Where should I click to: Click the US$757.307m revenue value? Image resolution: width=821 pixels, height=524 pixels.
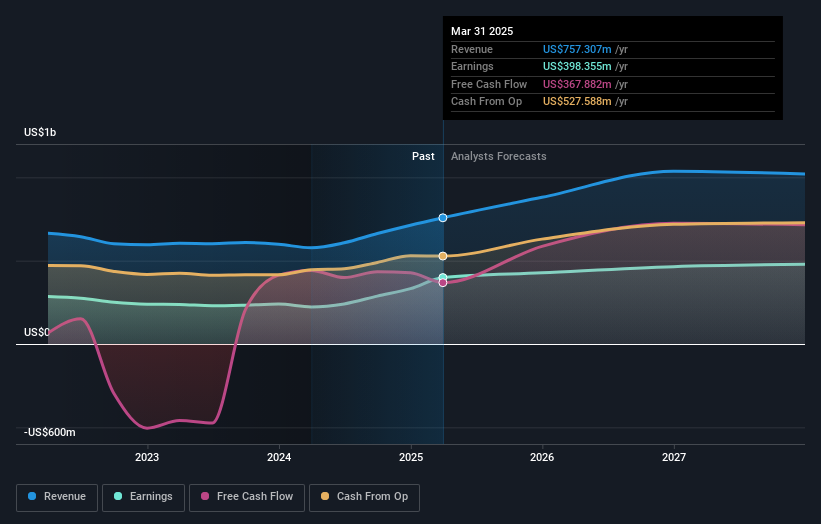[x=577, y=49]
